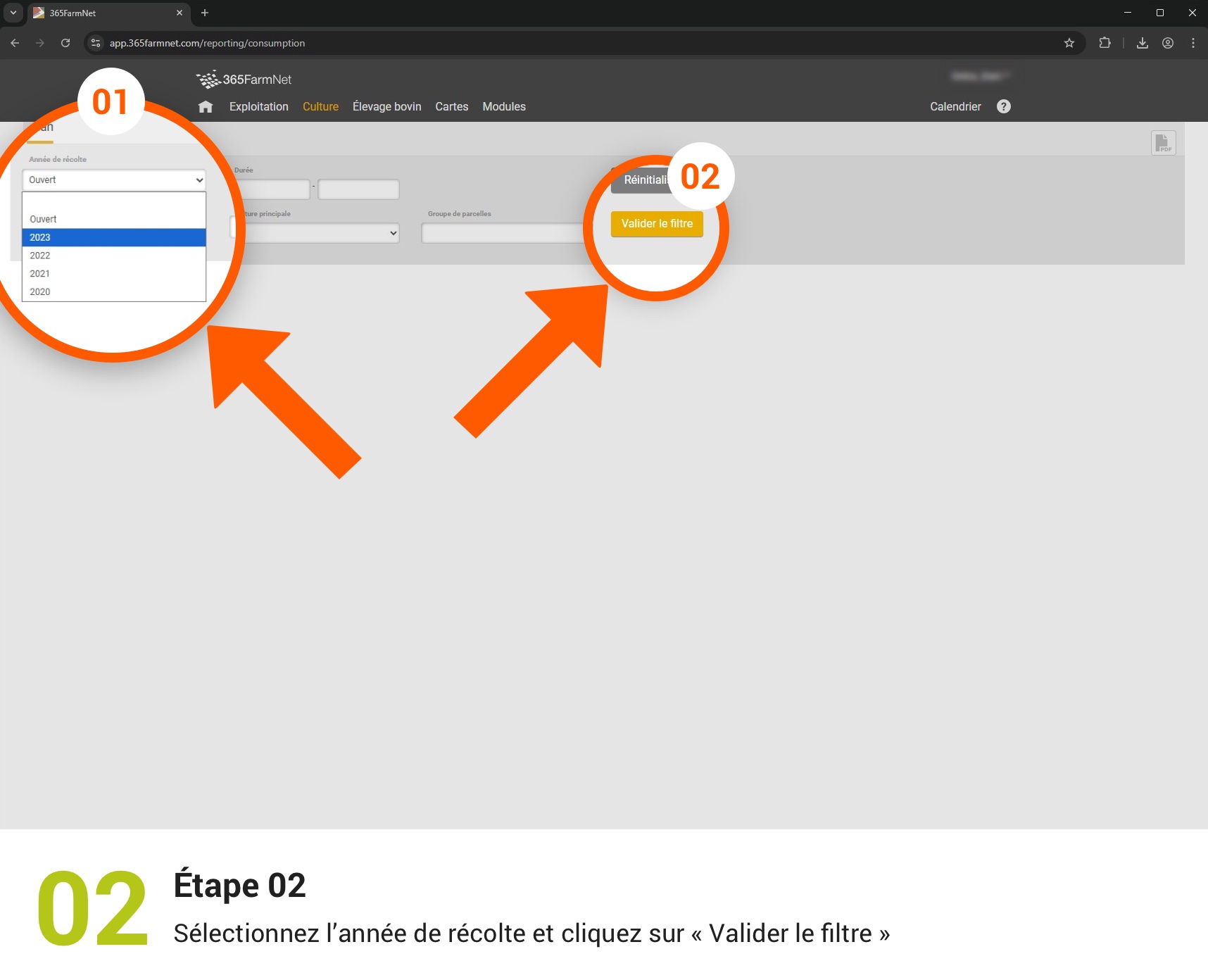Open browser extensions puzzle icon
Image resolution: width=1208 pixels, height=980 pixels.
click(1105, 43)
